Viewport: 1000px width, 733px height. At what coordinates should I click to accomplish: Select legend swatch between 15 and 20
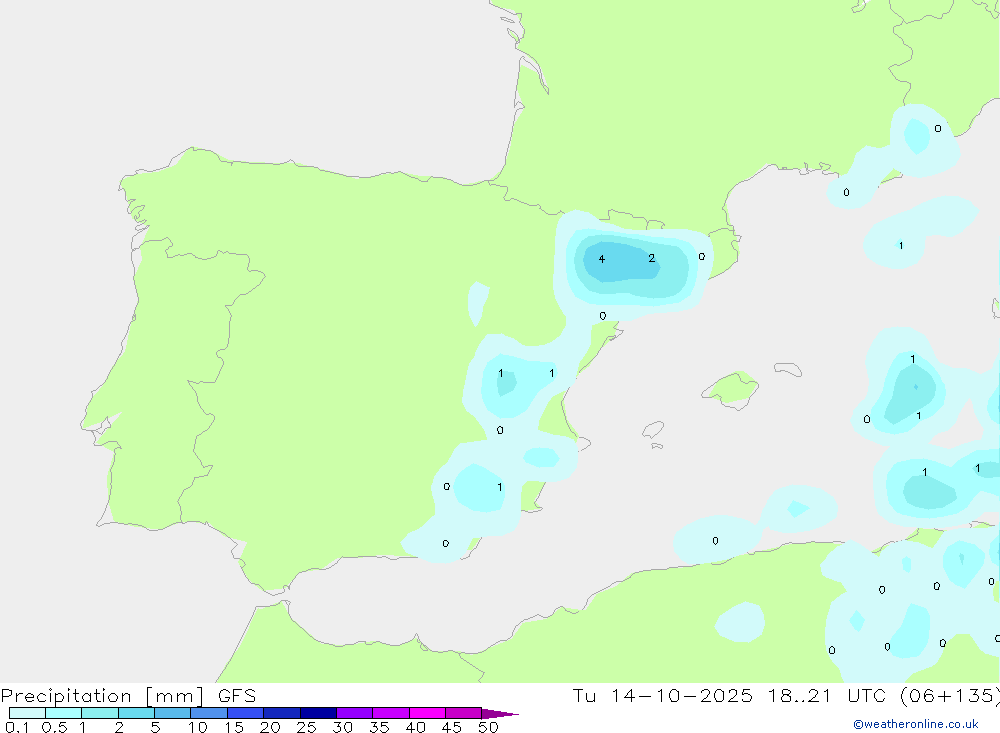point(246,713)
